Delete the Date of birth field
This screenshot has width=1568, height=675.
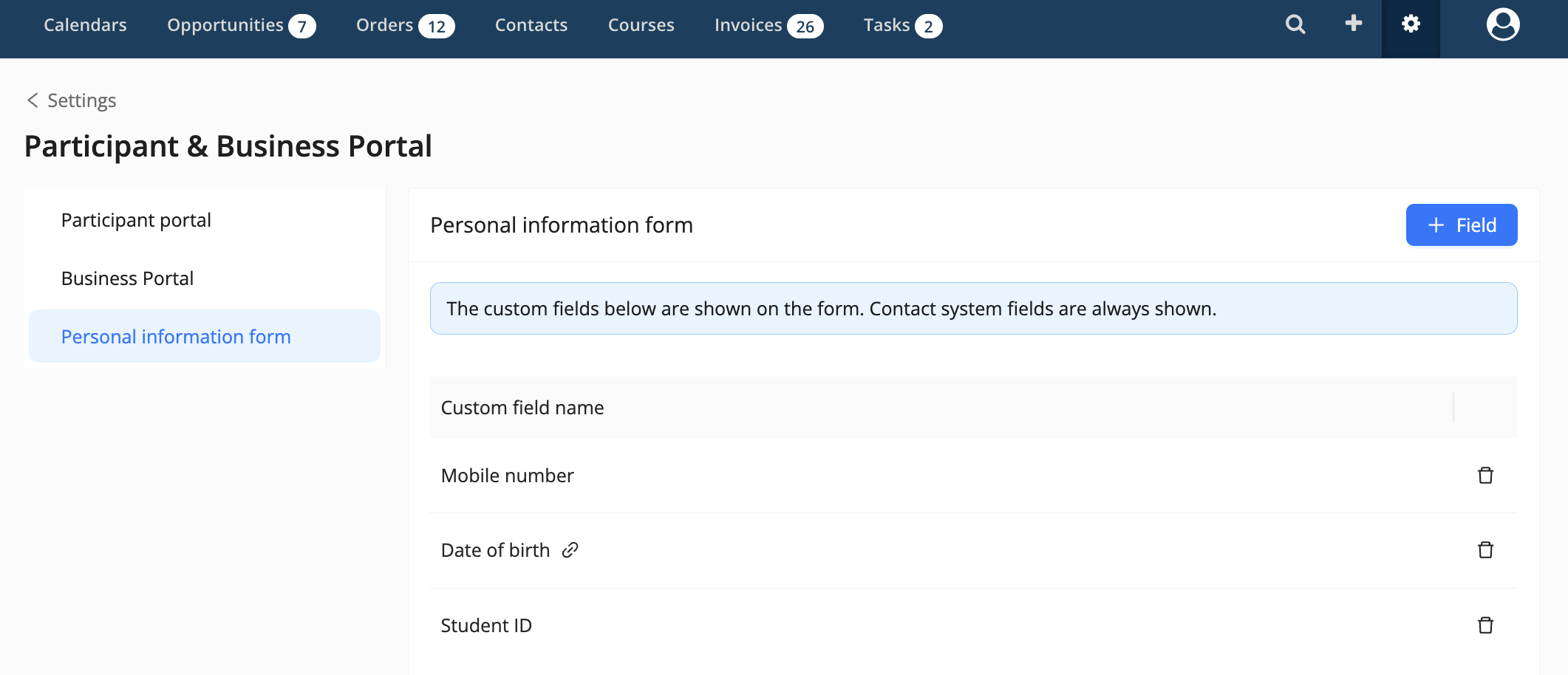click(x=1485, y=550)
